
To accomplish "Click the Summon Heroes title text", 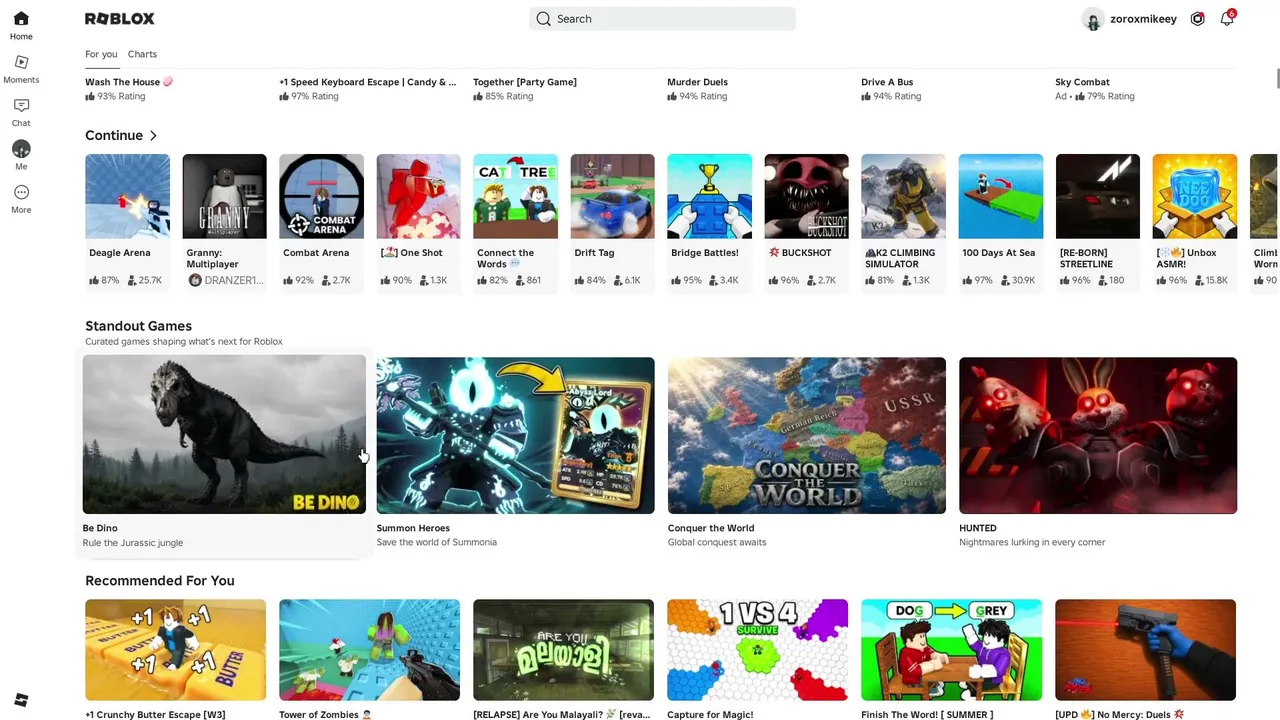I will click(413, 528).
